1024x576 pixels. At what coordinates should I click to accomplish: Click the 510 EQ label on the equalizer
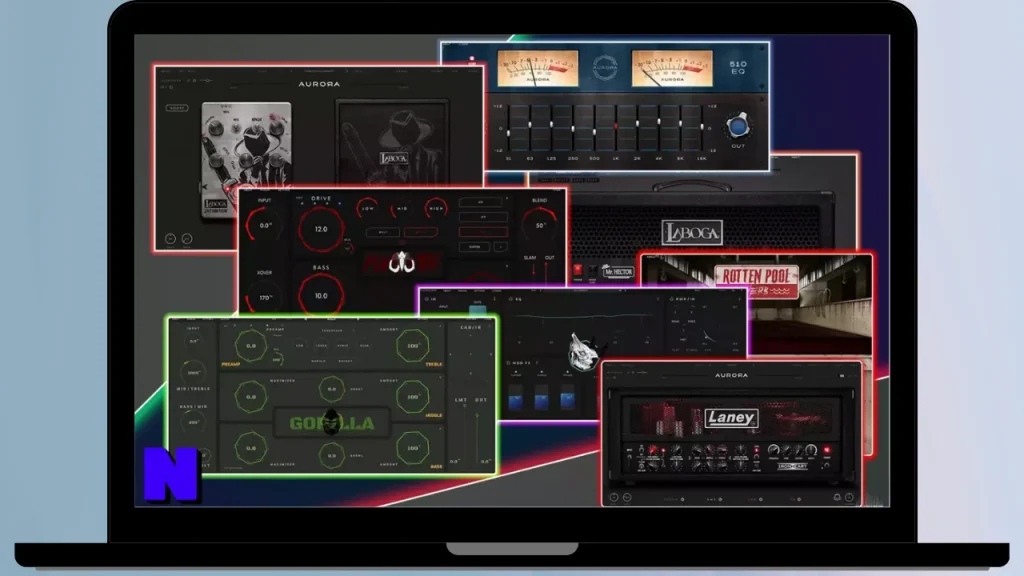(738, 68)
